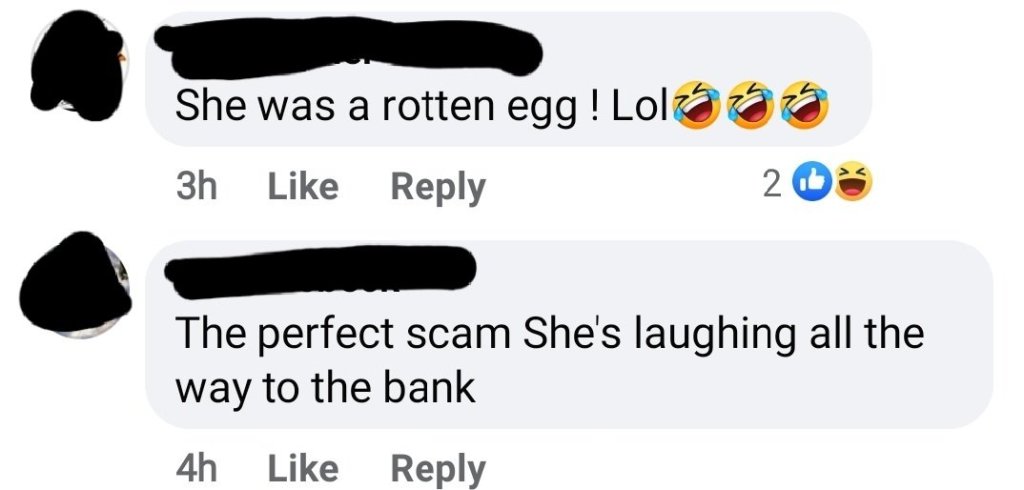Open the 3h timestamp link
1024x490 pixels.
(197, 187)
